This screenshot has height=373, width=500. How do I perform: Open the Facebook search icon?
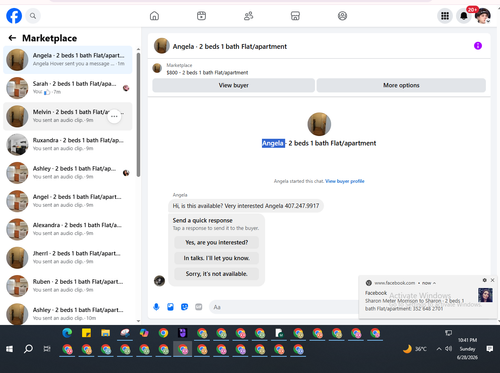pos(33,16)
